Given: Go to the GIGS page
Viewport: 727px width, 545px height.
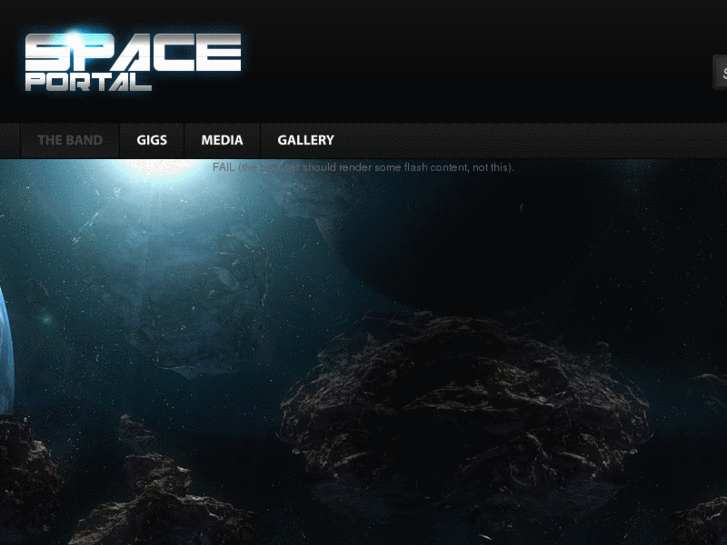Looking at the screenshot, I should coord(152,140).
